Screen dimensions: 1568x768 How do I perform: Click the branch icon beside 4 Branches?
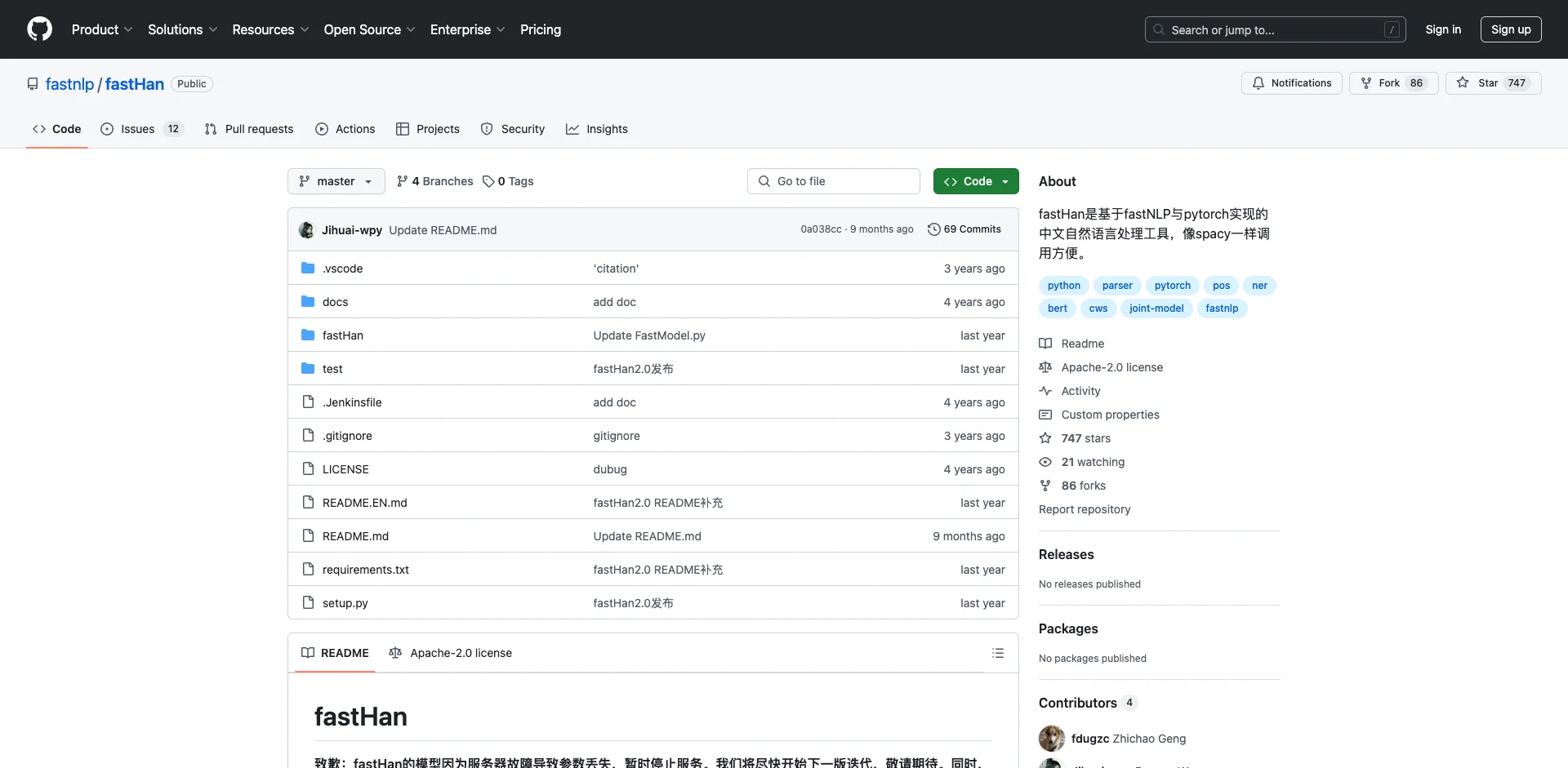(x=402, y=181)
